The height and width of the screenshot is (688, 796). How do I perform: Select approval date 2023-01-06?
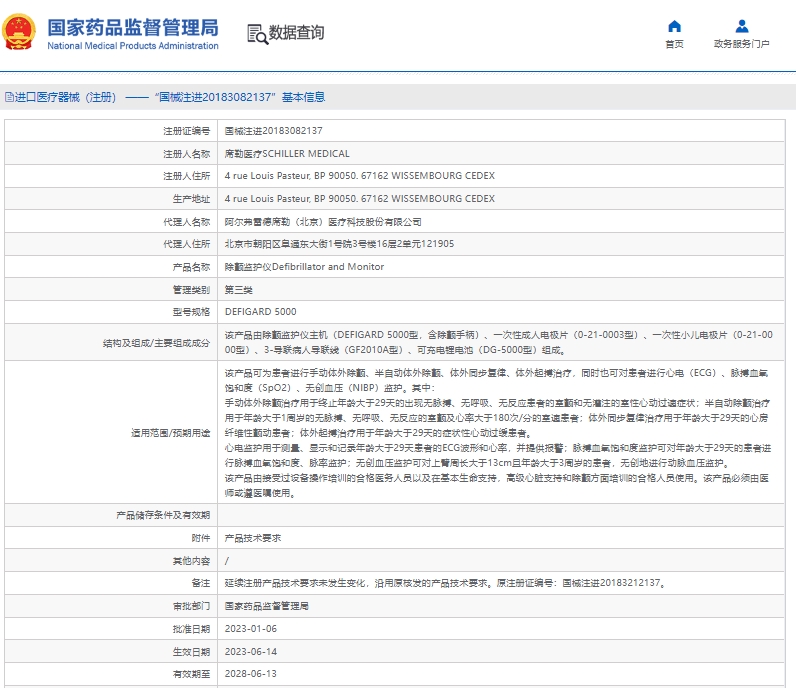click(x=251, y=629)
